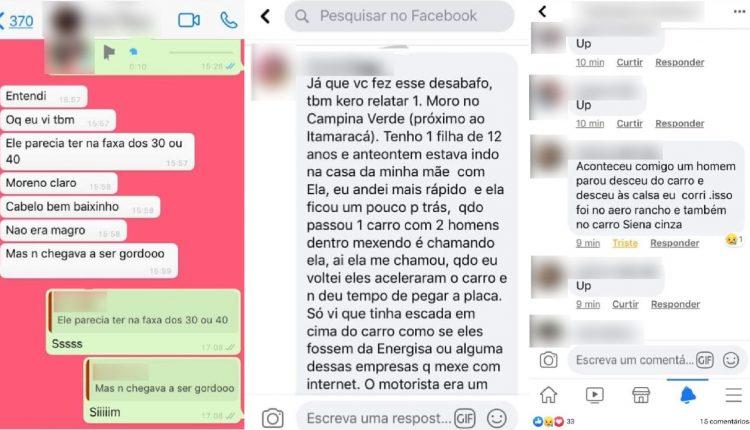Open emoji picker in the reply box
This screenshot has width=750, height=430.
[496, 419]
